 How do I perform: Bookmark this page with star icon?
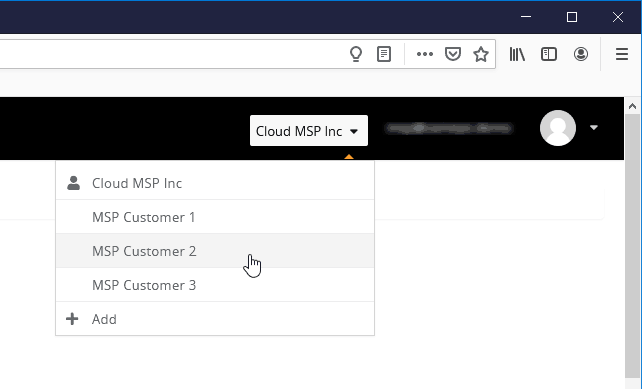[x=481, y=54]
